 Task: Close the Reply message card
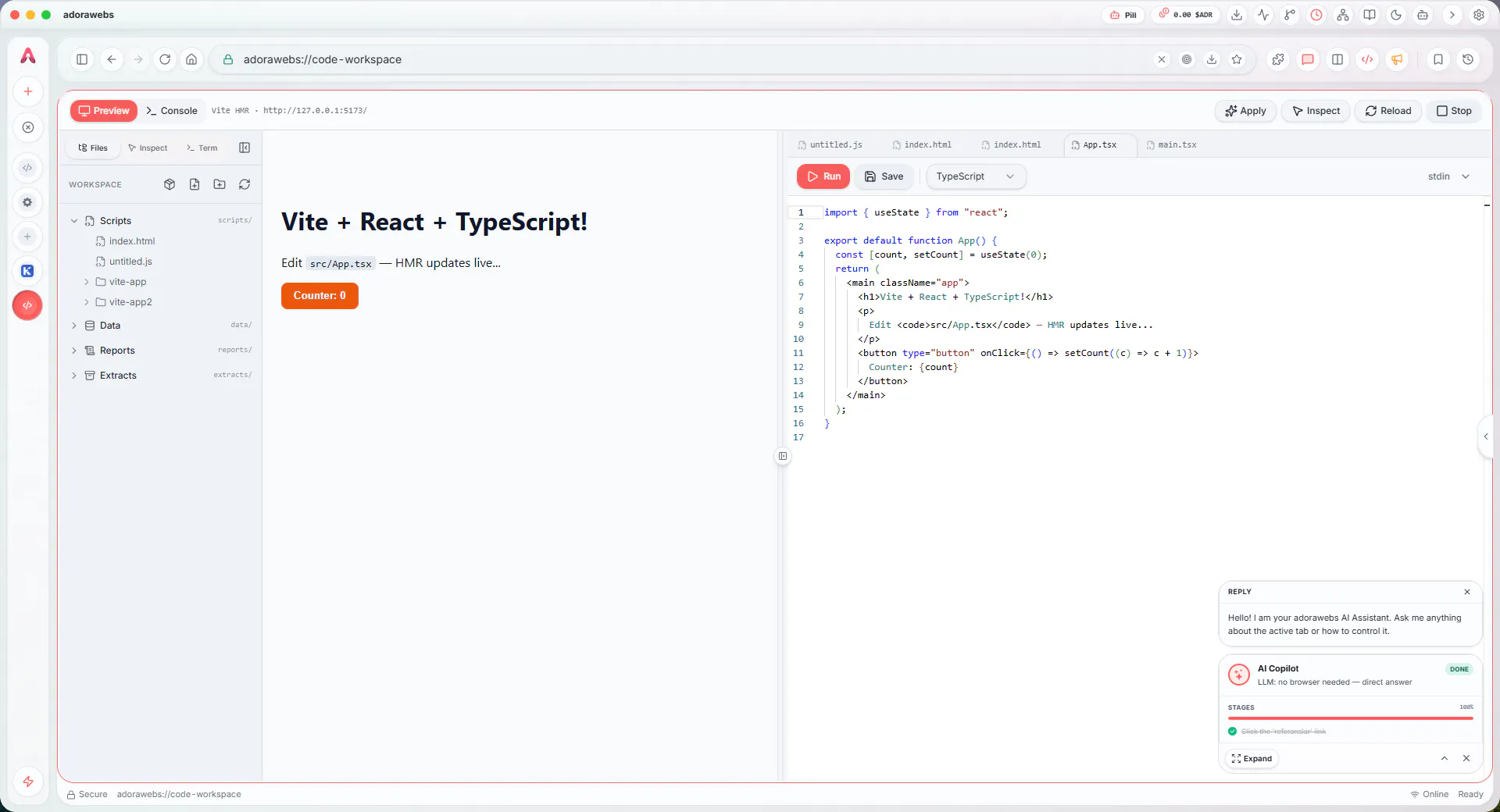(1467, 592)
